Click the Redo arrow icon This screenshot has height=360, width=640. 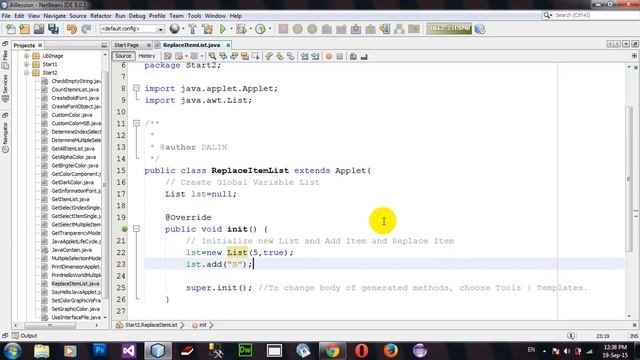(x=86, y=29)
